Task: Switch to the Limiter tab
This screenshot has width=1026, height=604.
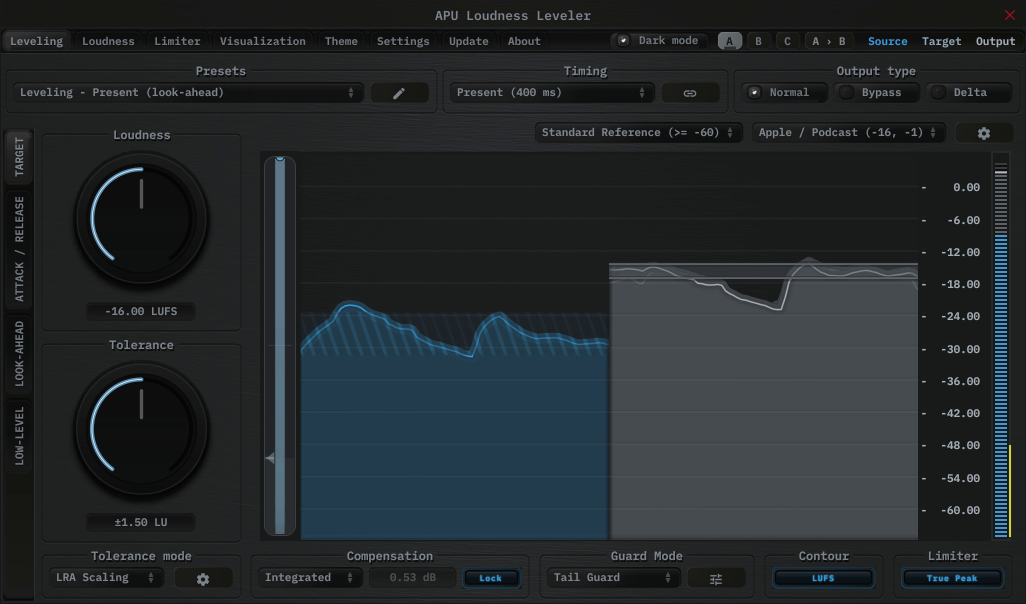Action: [177, 41]
